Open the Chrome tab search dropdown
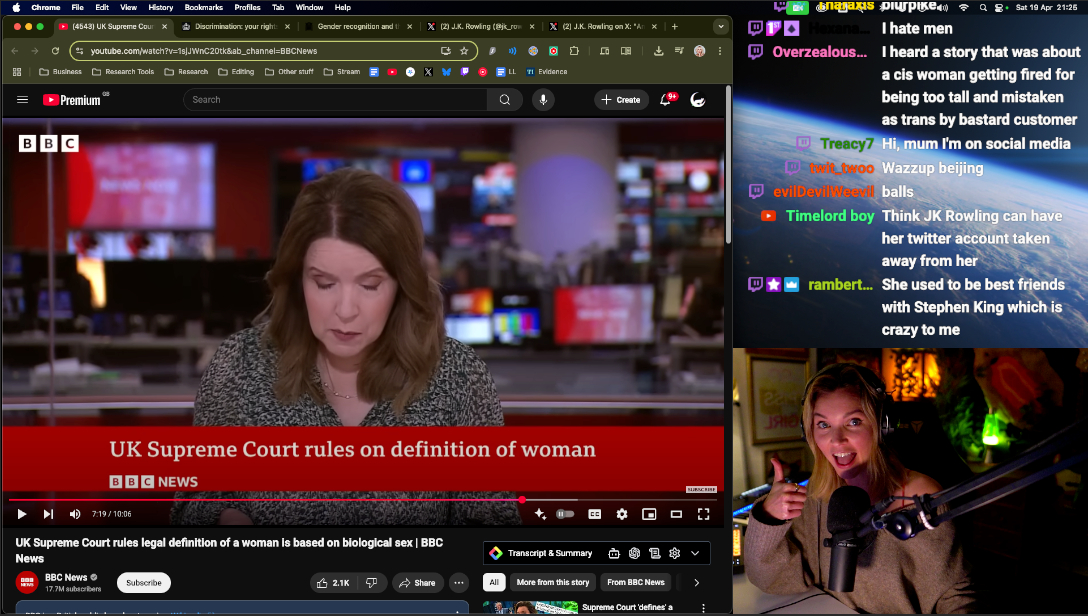Screen dimensions: 1088x616 point(721,26)
